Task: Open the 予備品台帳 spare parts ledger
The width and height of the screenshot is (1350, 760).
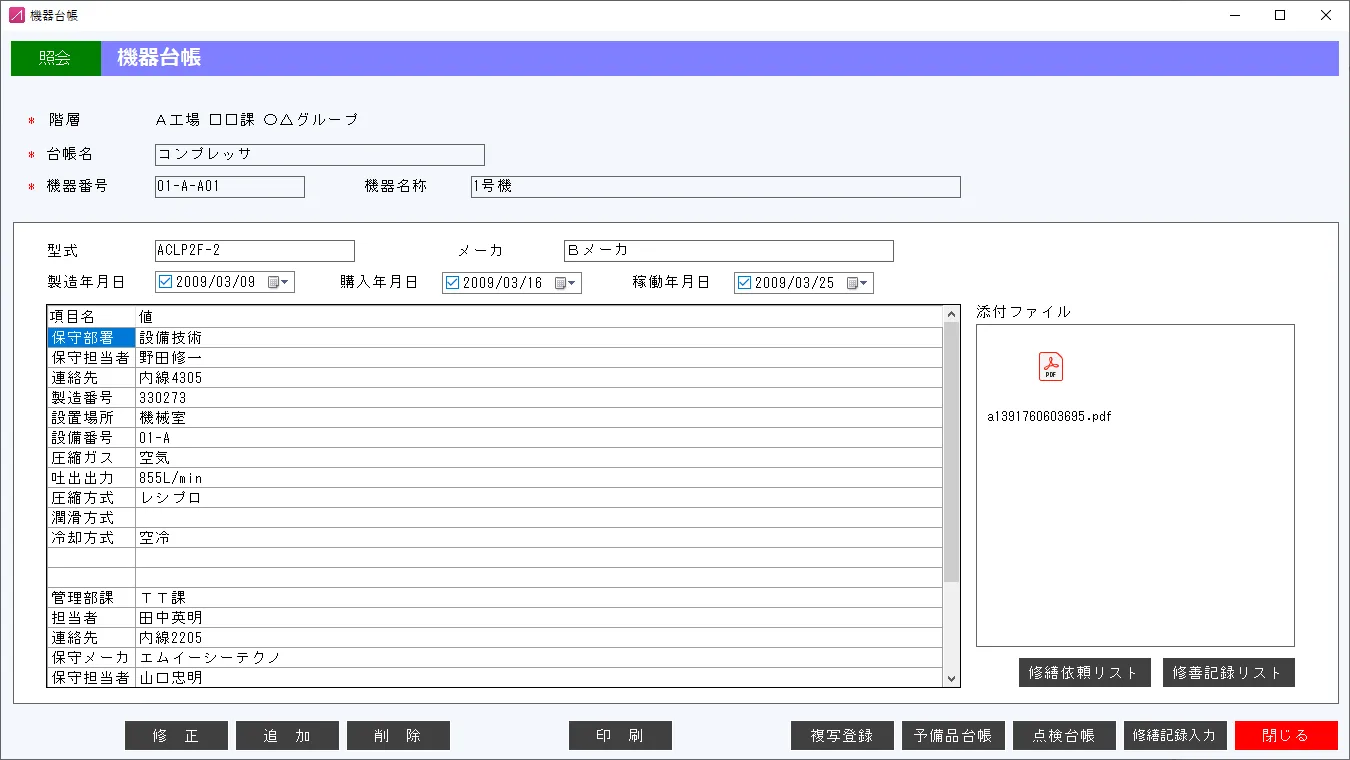Action: coord(953,735)
